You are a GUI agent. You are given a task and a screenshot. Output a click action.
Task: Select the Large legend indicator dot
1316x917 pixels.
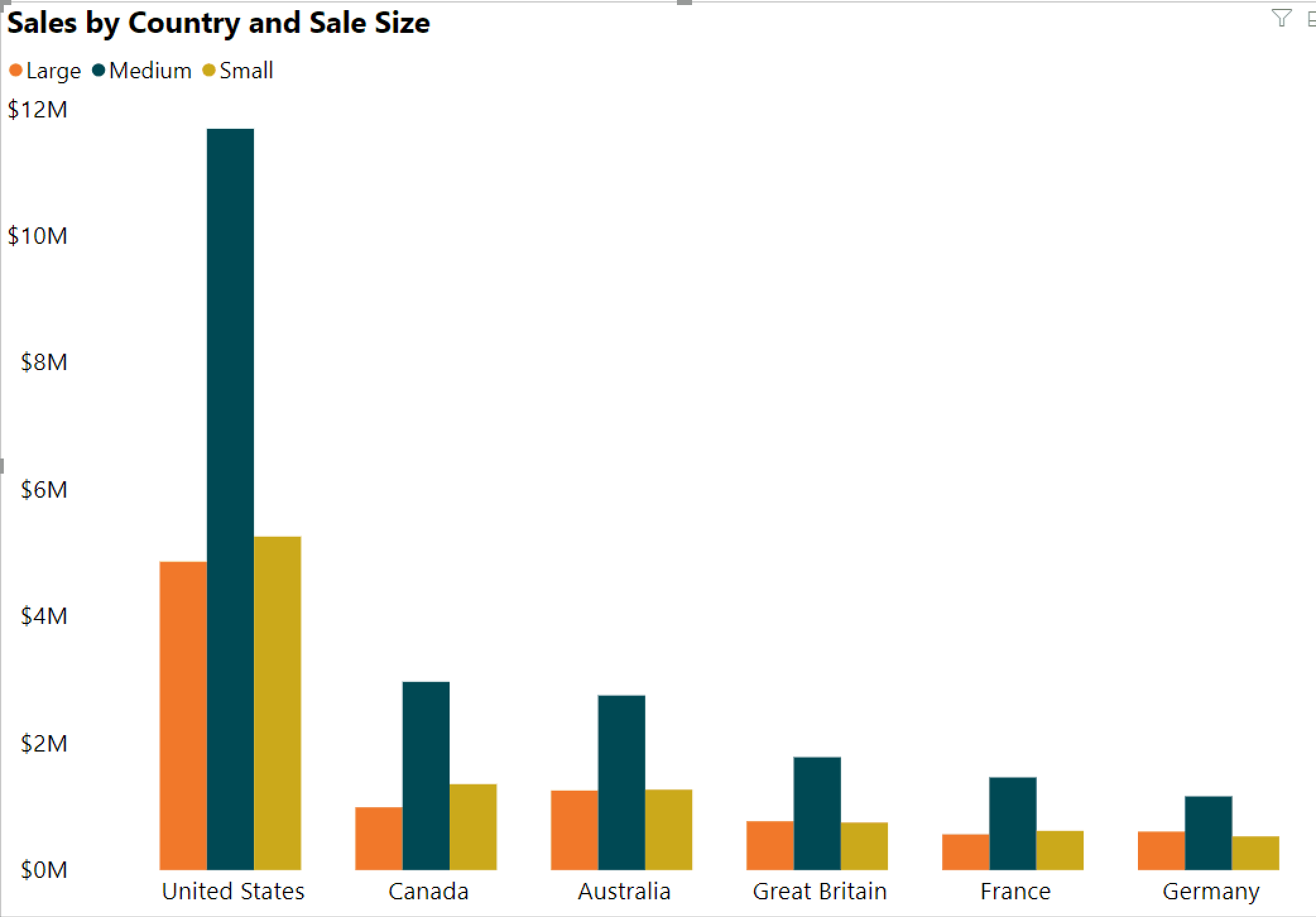[x=17, y=65]
